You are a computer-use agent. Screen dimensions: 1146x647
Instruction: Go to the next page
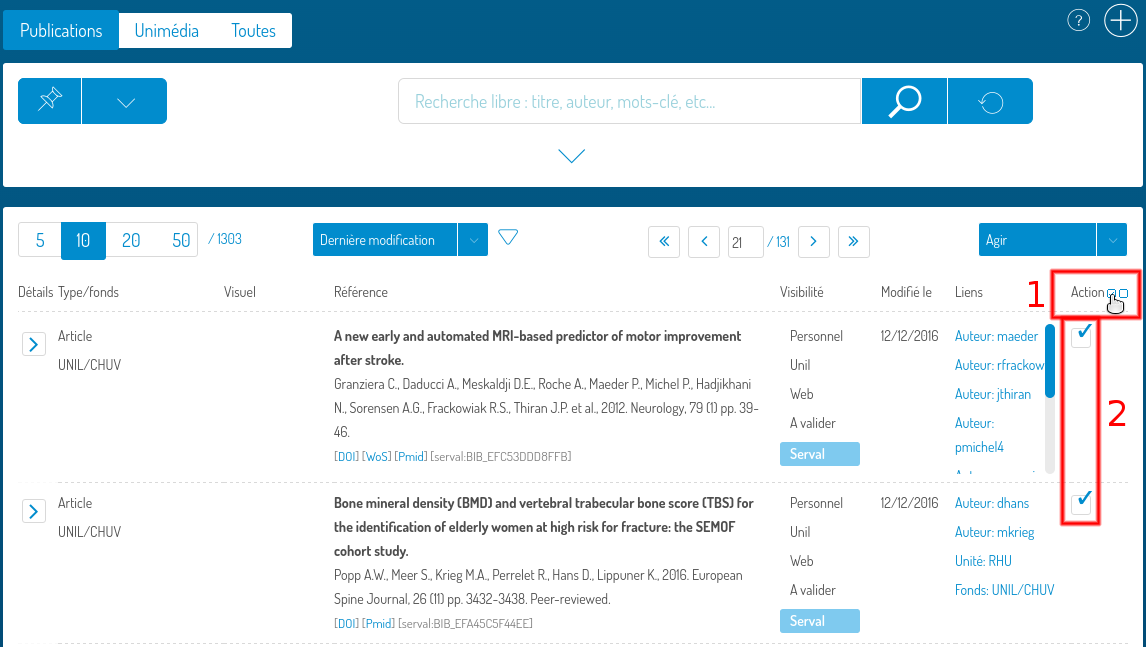[x=813, y=241]
